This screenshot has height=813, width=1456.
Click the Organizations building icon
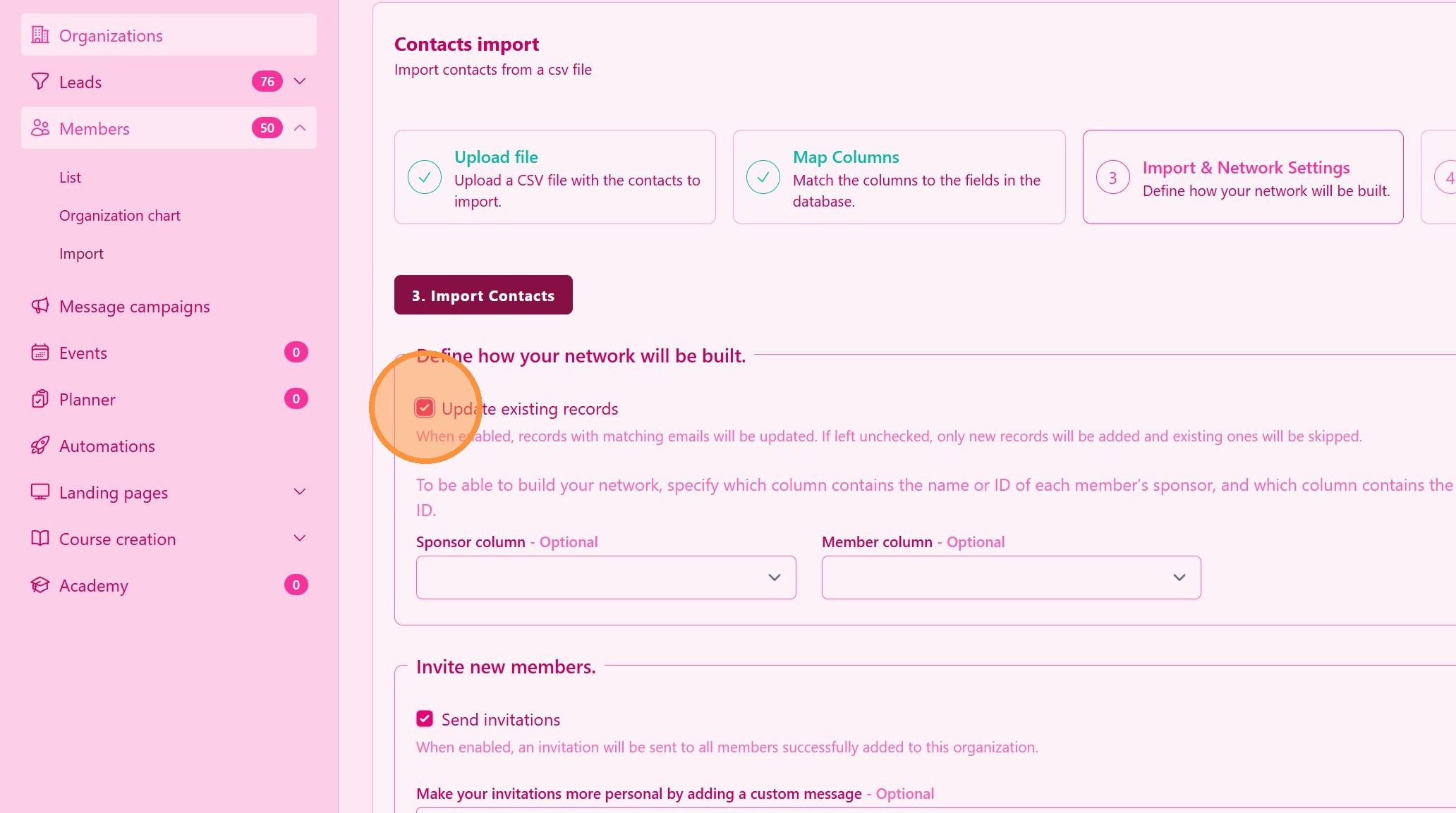tap(40, 35)
